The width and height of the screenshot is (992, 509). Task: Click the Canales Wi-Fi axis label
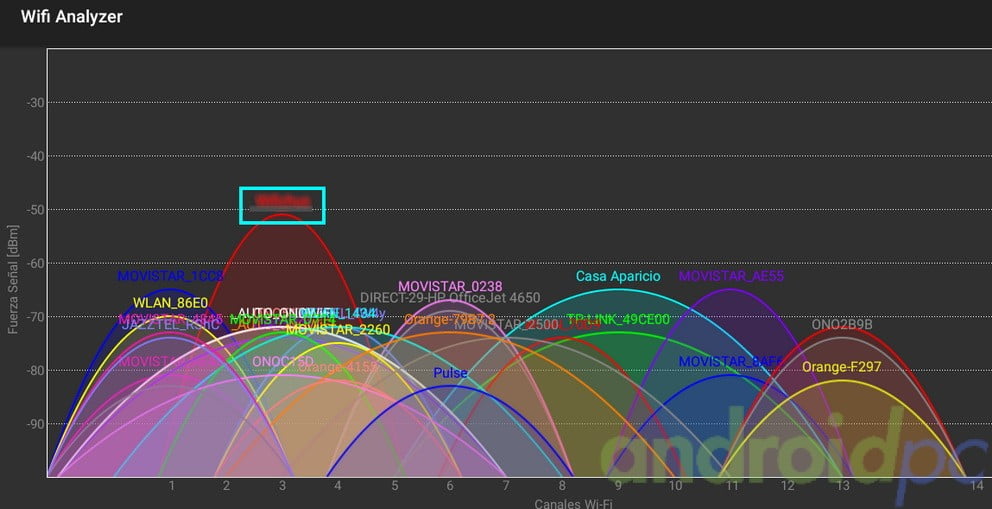[573, 503]
